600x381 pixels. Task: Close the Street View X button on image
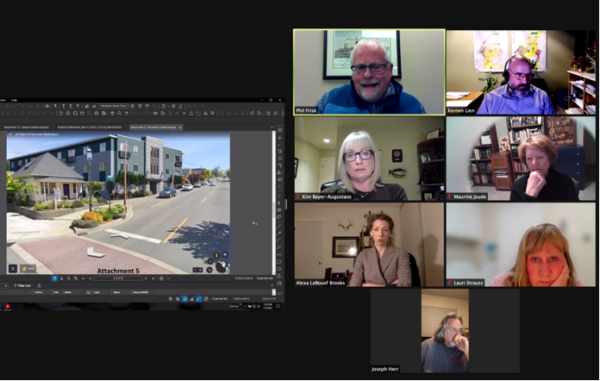click(x=13, y=269)
